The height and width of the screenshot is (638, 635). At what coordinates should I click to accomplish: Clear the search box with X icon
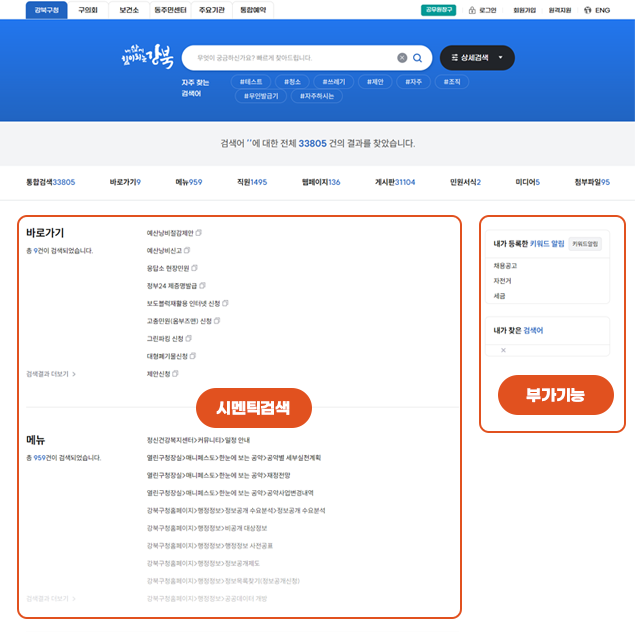click(402, 58)
